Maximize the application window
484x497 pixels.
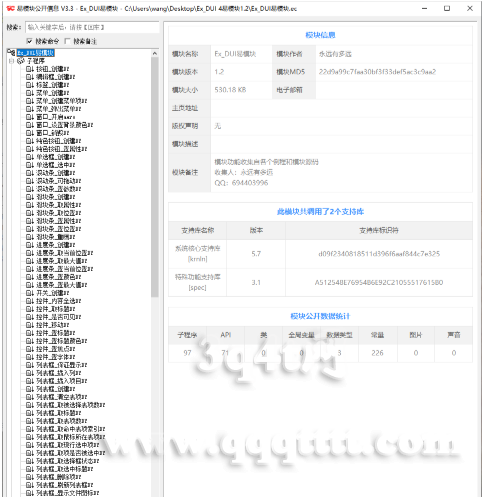pyautogui.click(x=447, y=8)
